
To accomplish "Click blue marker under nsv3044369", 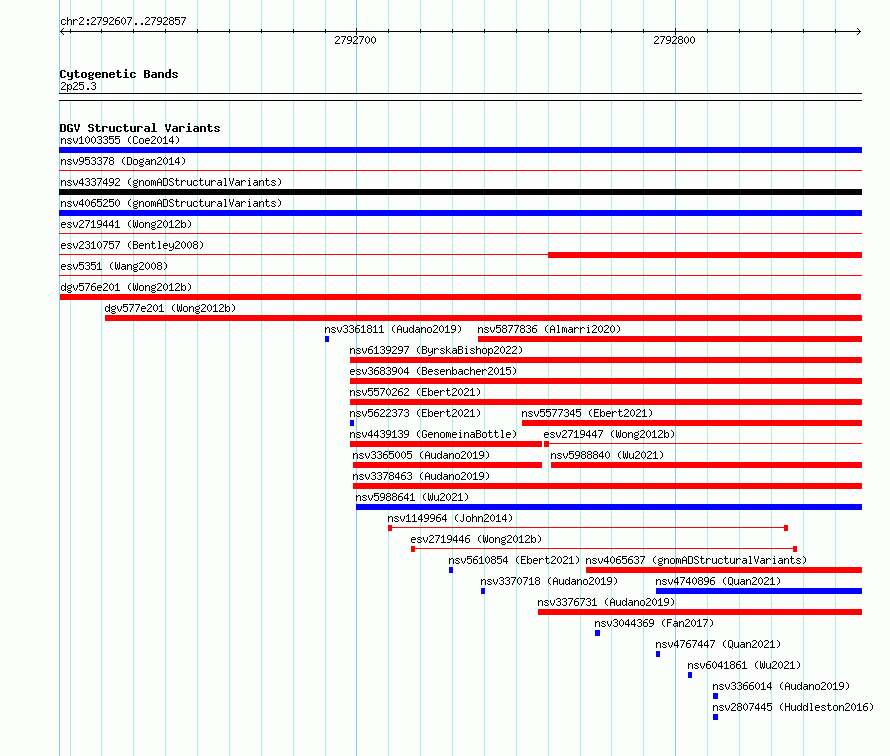I will [597, 633].
